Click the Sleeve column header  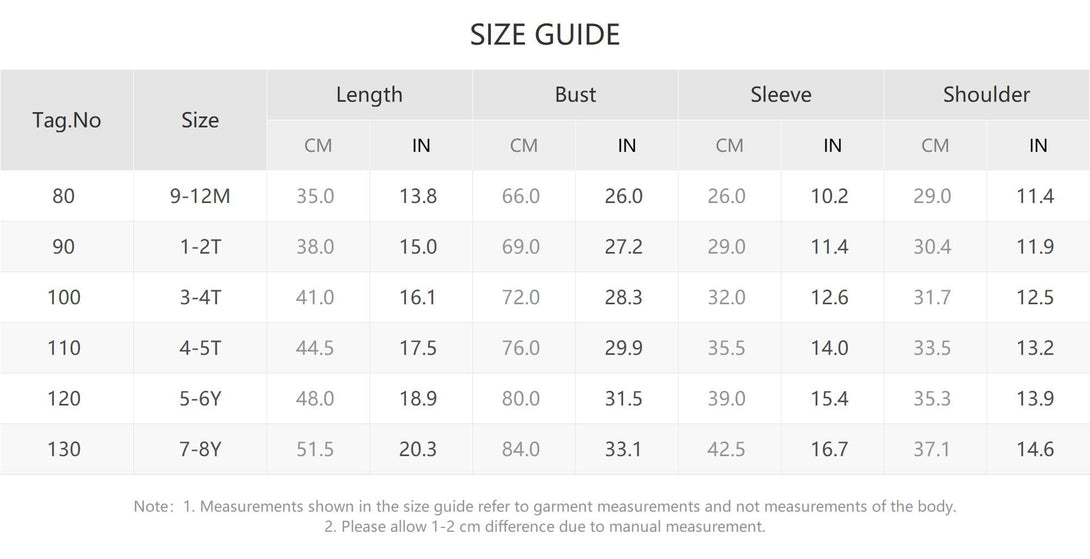pyautogui.click(x=781, y=95)
